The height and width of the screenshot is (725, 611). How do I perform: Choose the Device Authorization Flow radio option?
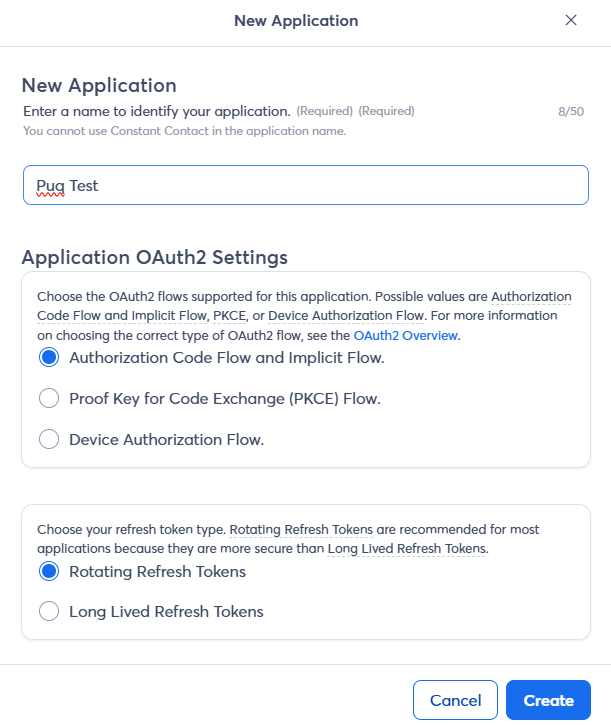[49, 439]
